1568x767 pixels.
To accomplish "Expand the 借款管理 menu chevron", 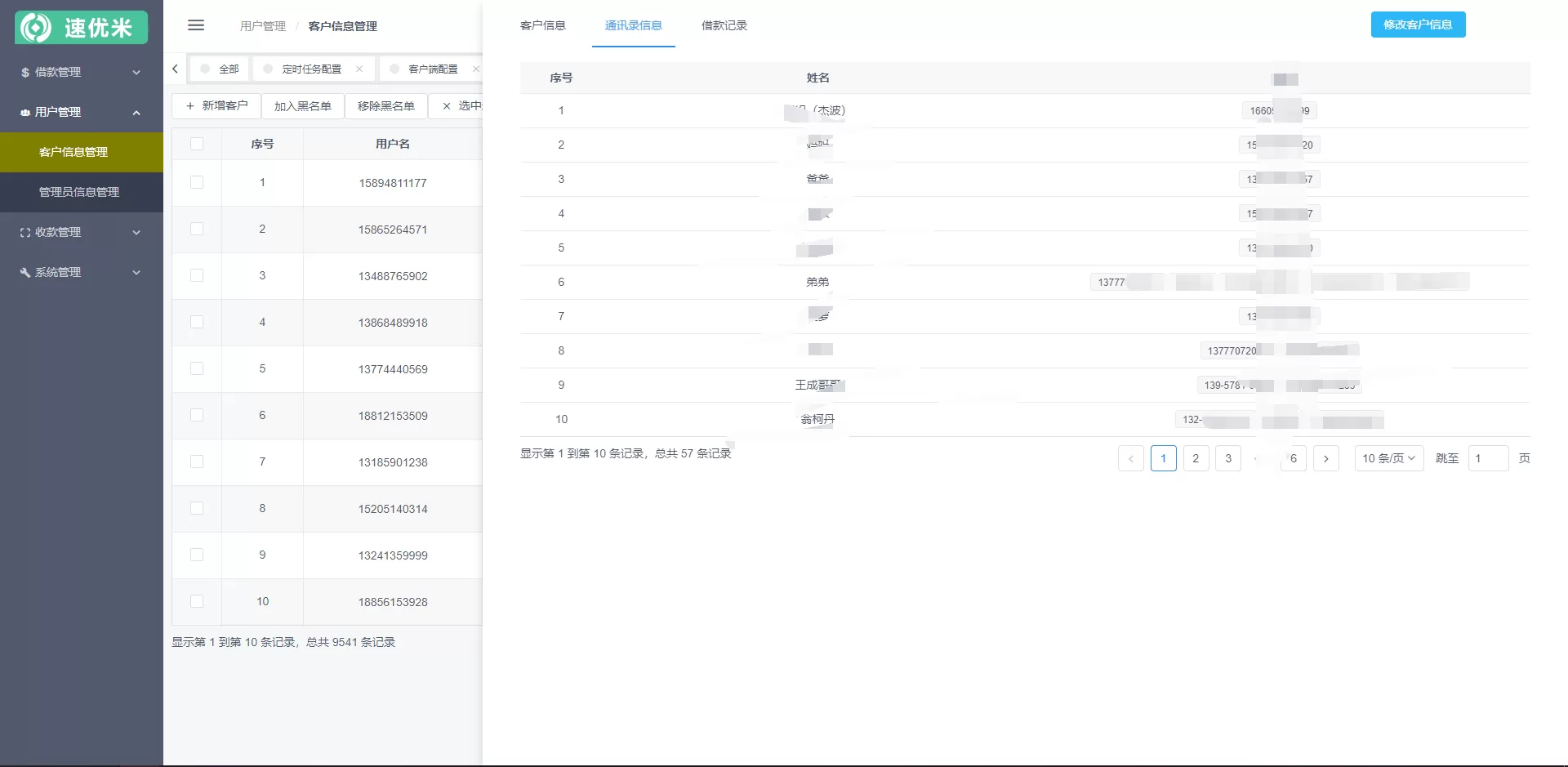I will pyautogui.click(x=136, y=72).
